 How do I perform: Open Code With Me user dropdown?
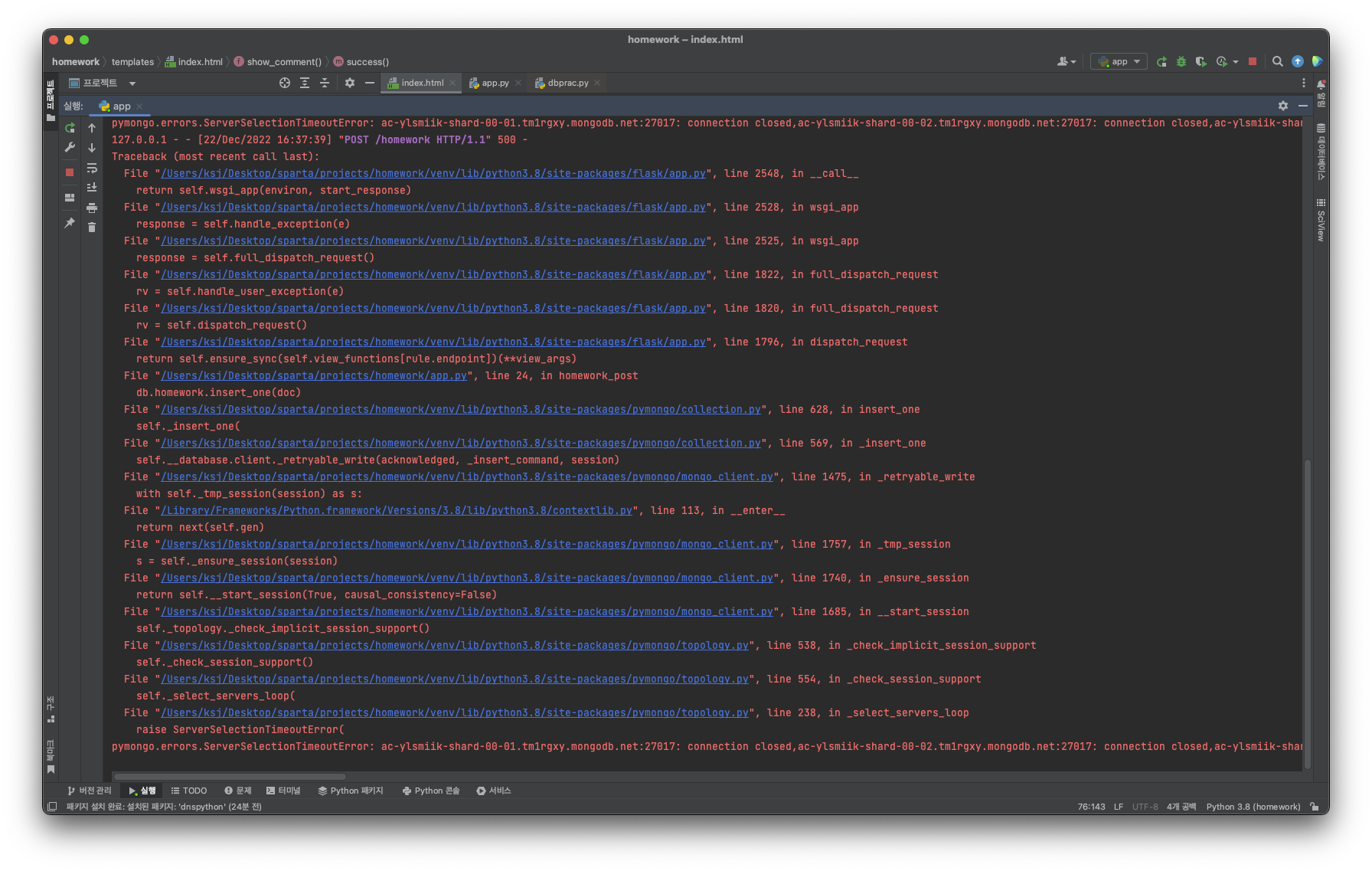[1067, 61]
